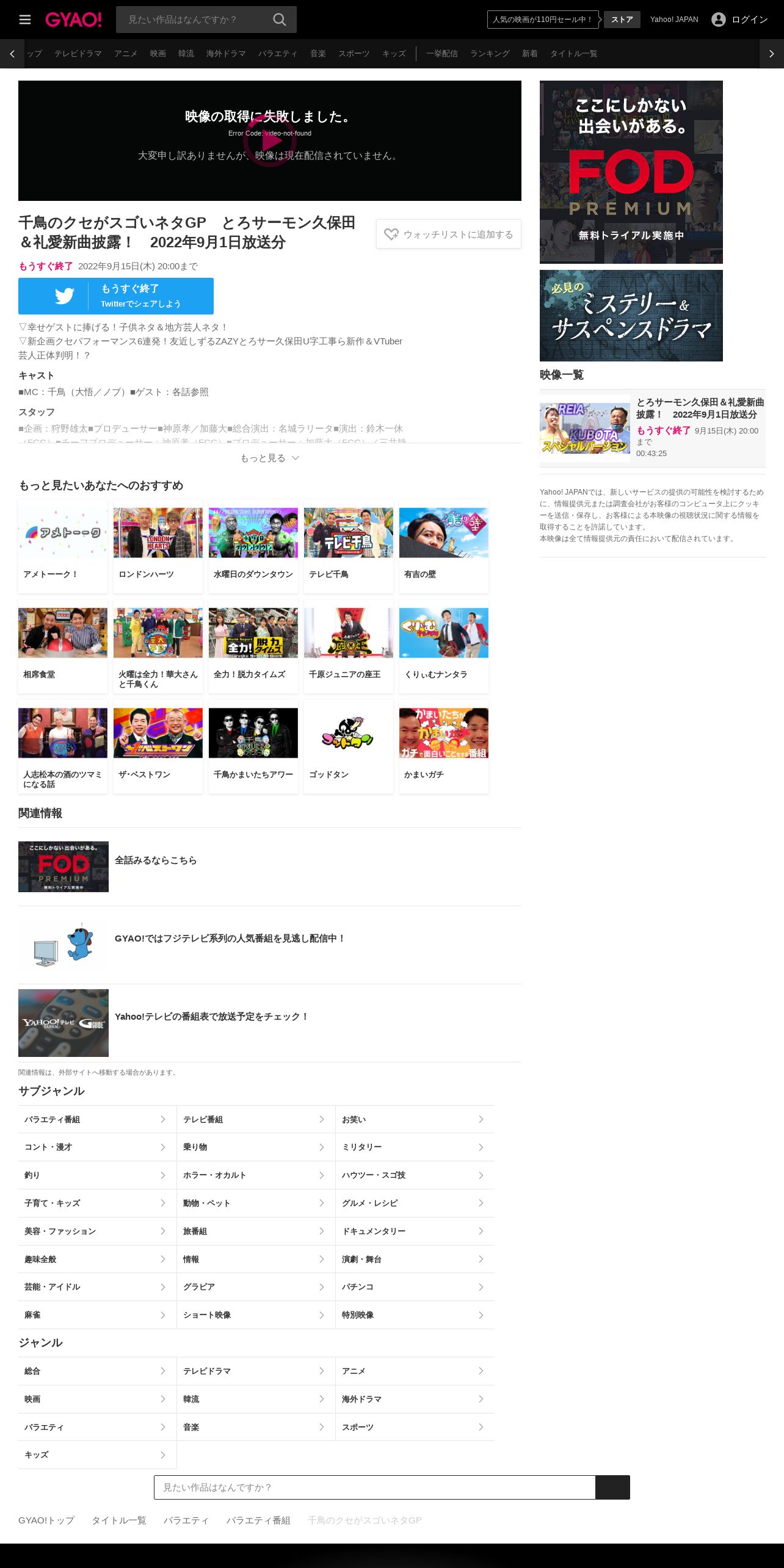784x1568 pixels.
Task: Click the play button in video player
Action: point(270,141)
